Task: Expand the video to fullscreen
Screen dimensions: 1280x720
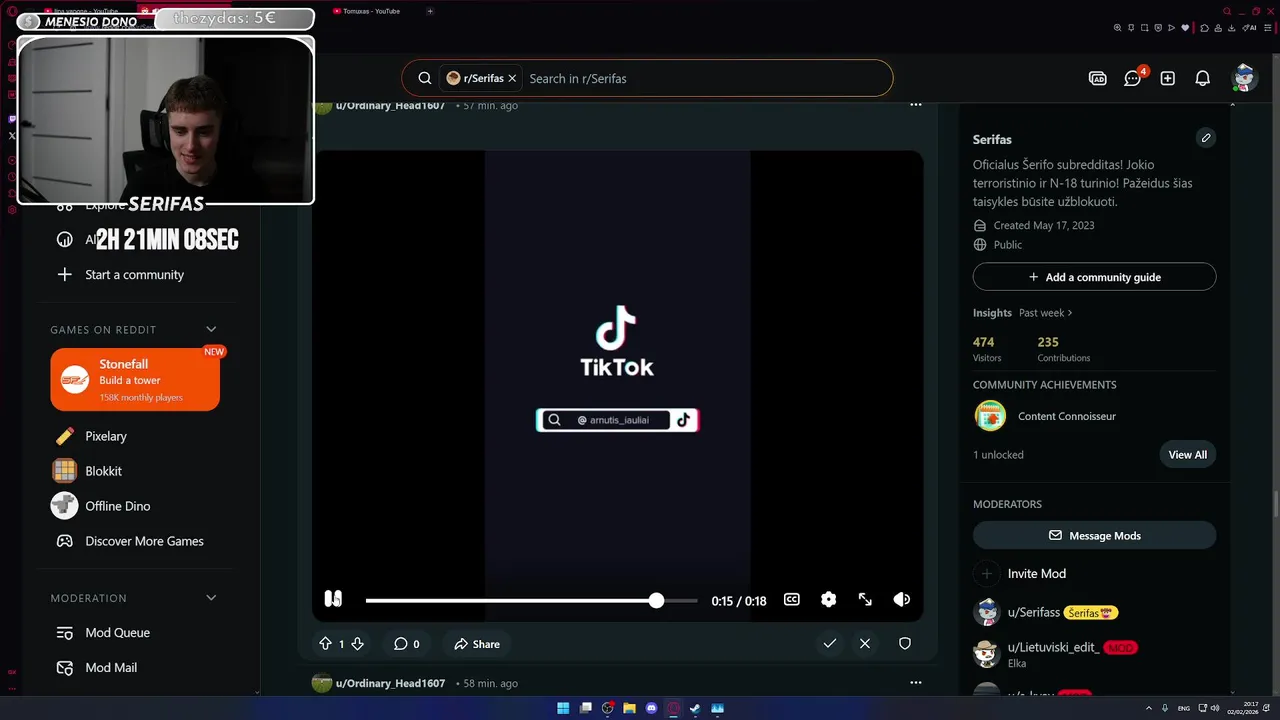Action: (x=865, y=599)
